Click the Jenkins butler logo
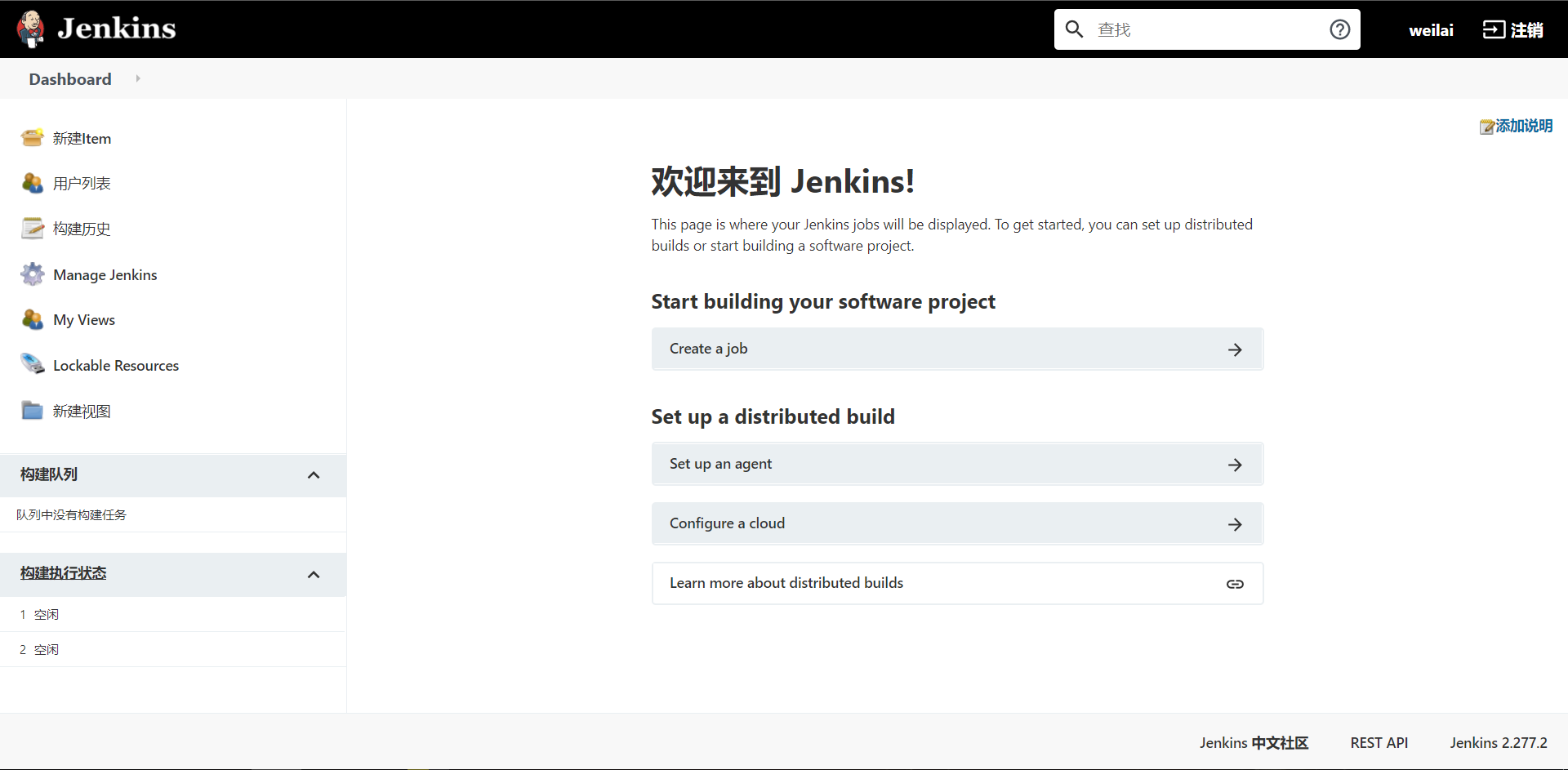Image resolution: width=1568 pixels, height=770 pixels. pyautogui.click(x=30, y=29)
